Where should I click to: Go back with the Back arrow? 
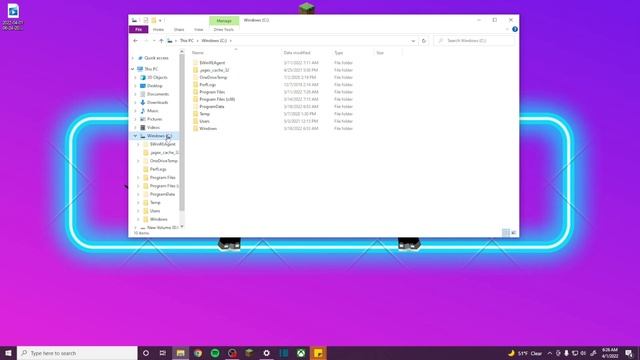(136, 41)
